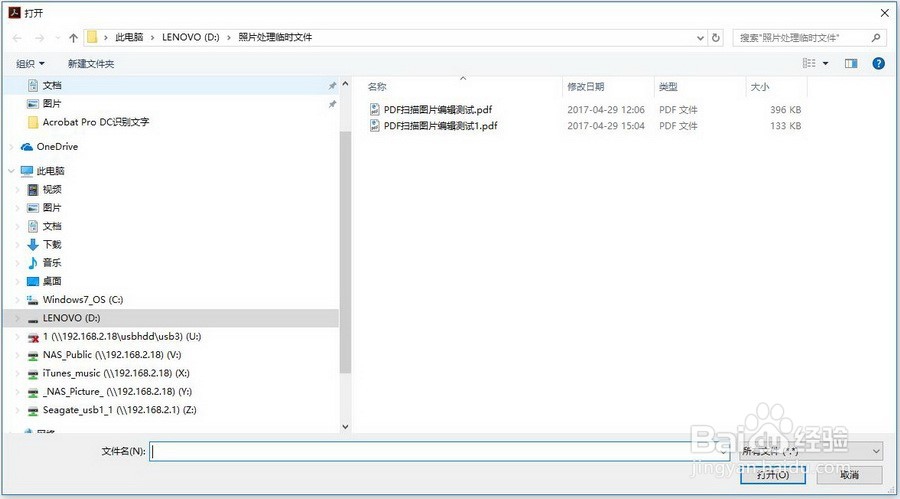Change the view layout icon
Viewport: 900px width, 499px height.
(x=809, y=63)
